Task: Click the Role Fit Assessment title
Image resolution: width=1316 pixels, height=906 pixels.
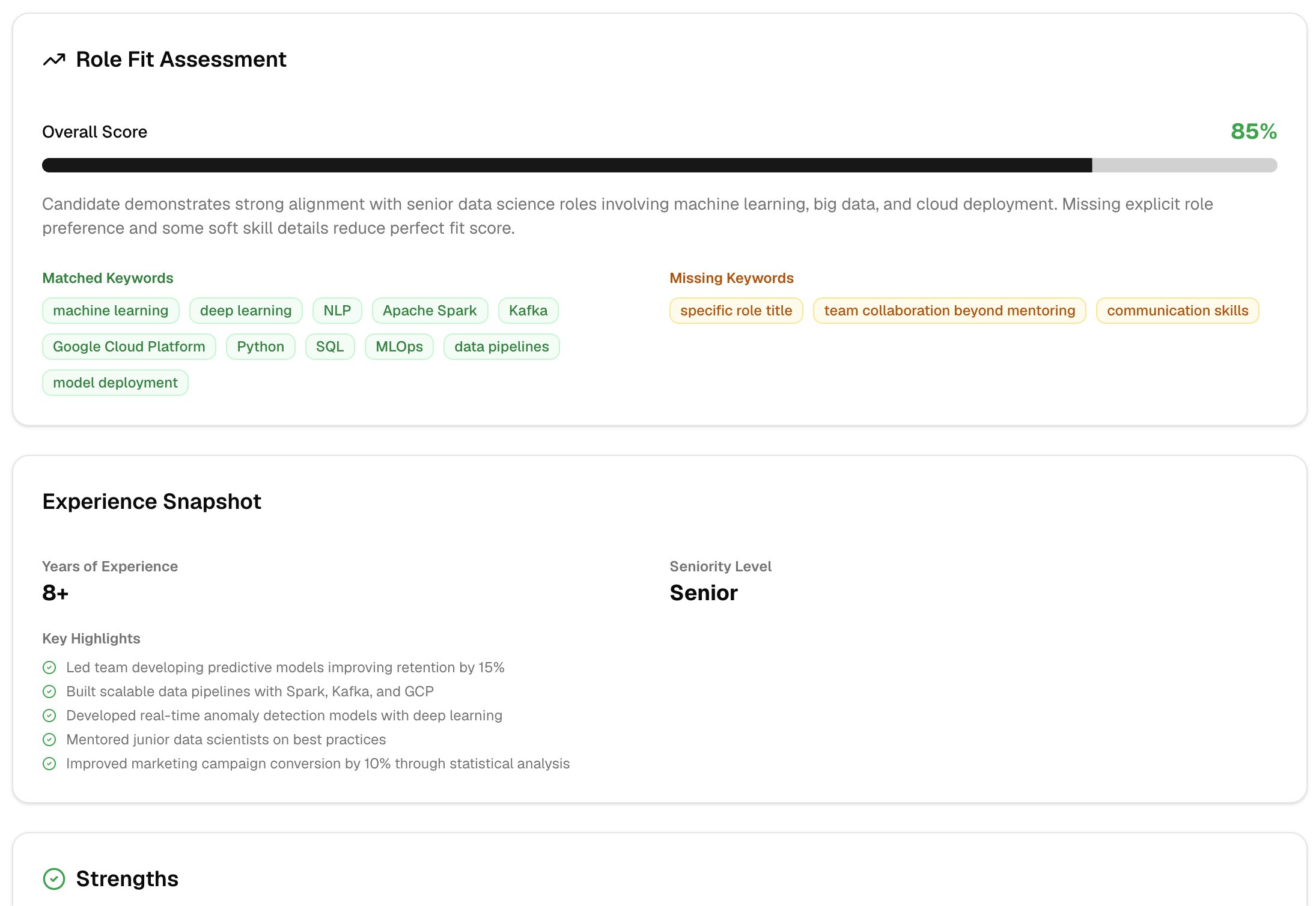Action: pos(181,59)
